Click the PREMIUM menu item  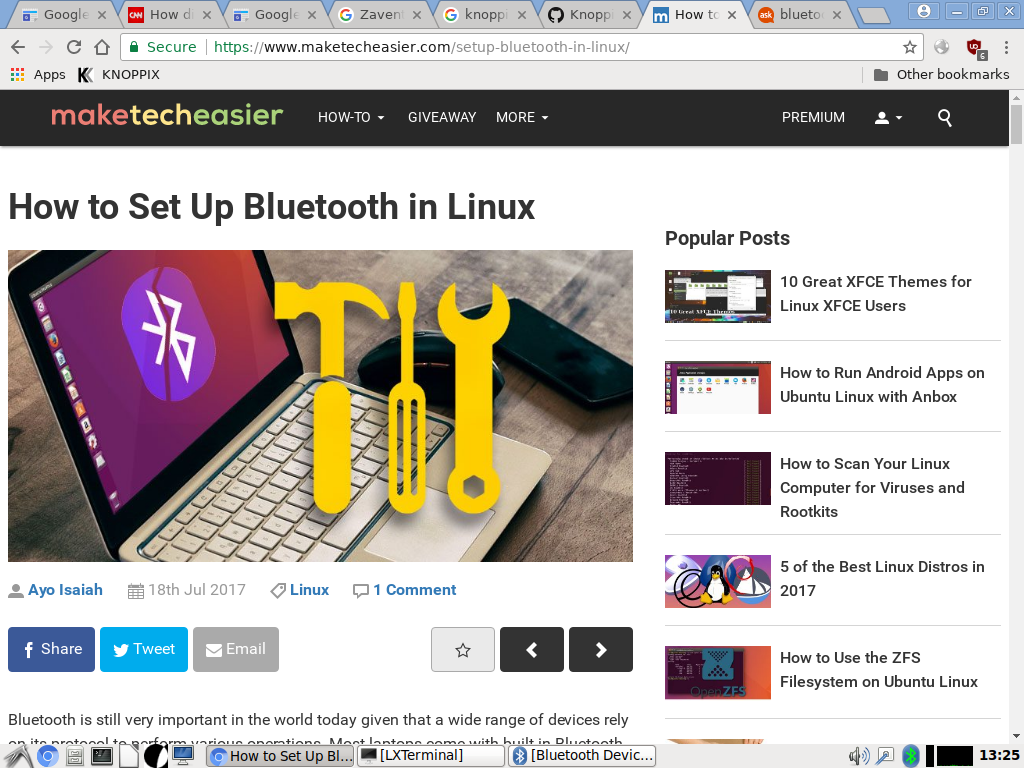813,117
